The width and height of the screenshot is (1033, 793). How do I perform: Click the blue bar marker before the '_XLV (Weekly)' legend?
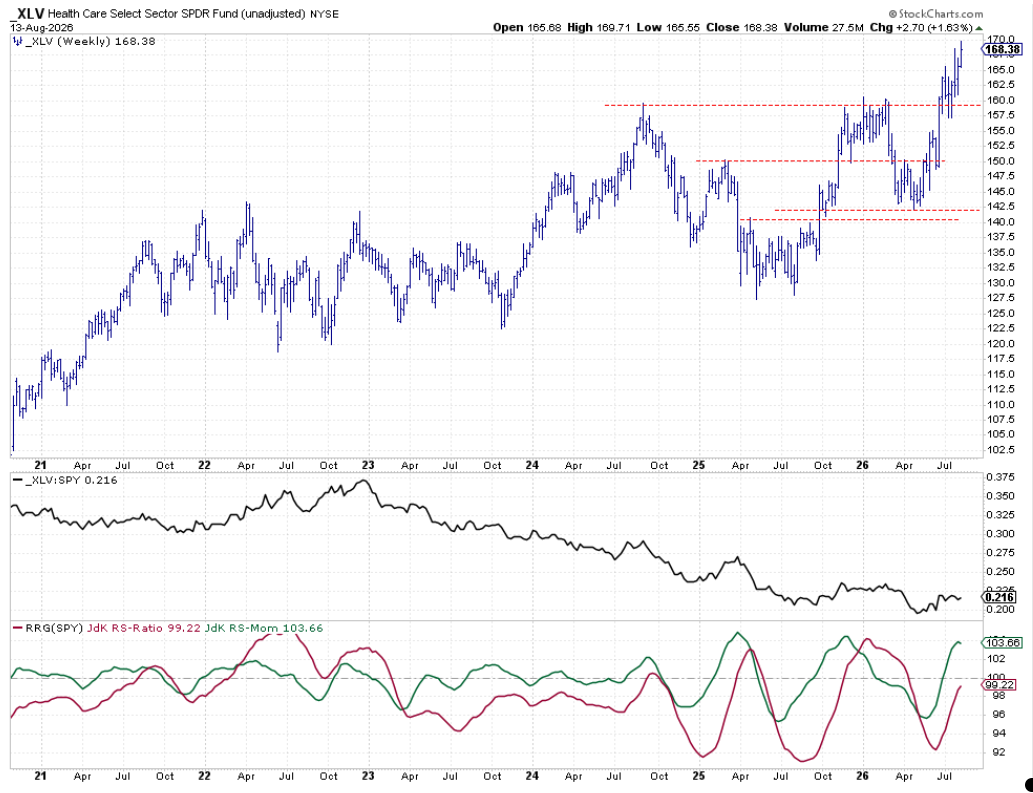coord(16,41)
